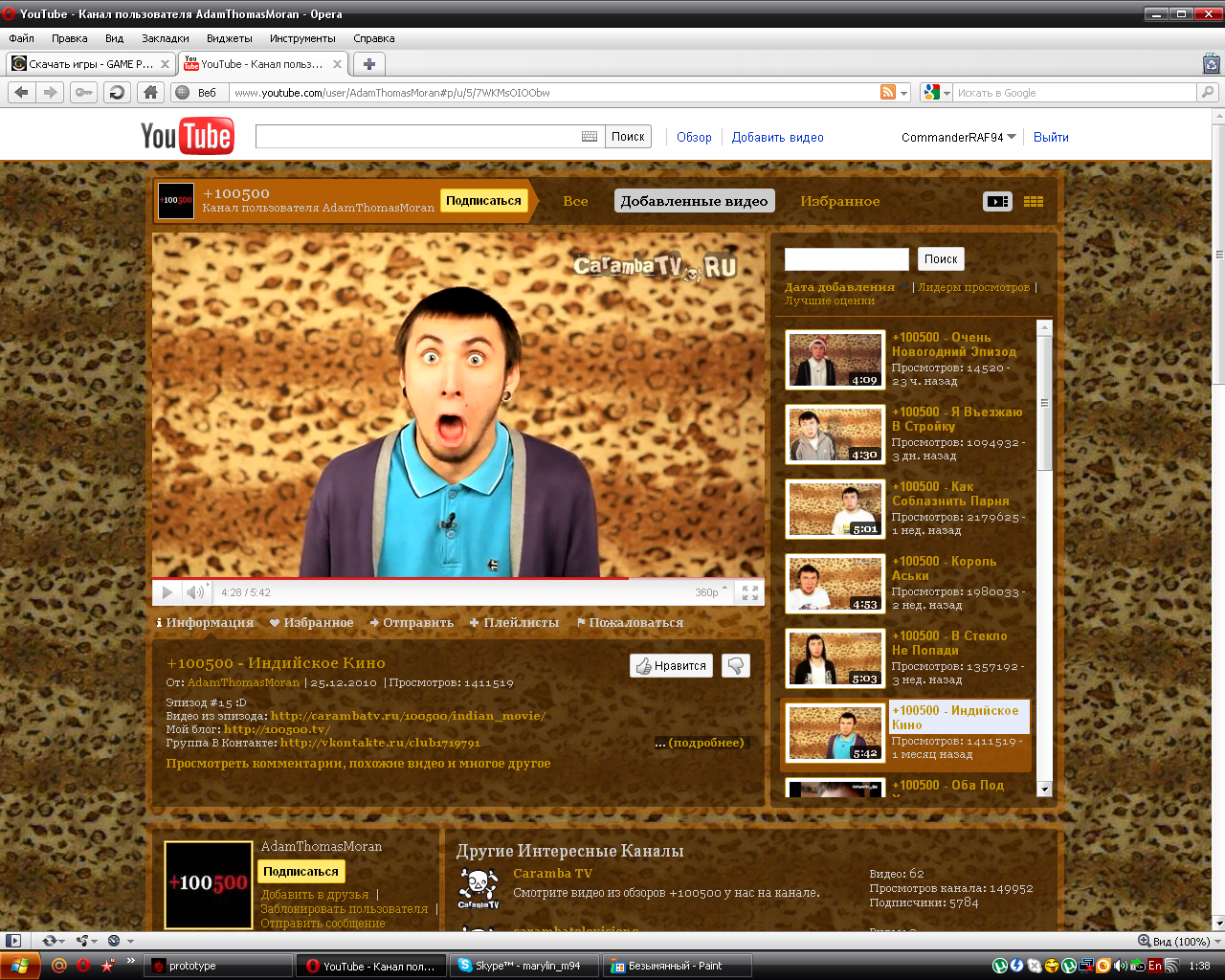This screenshot has width=1225, height=980.
Task: Click the video list scrollbar down arrow
Action: [1044, 790]
